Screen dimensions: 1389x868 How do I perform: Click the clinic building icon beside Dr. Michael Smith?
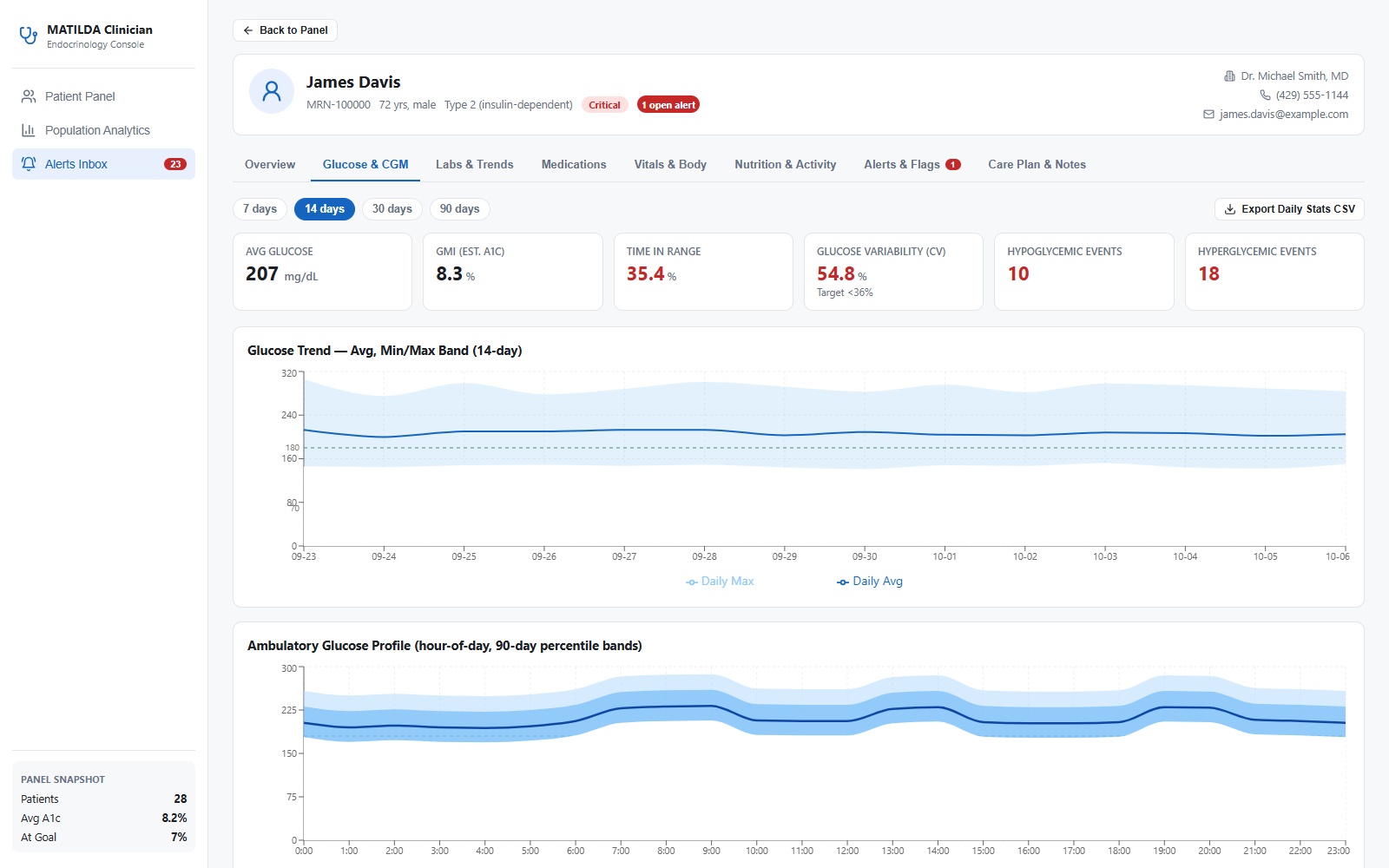pos(1229,76)
